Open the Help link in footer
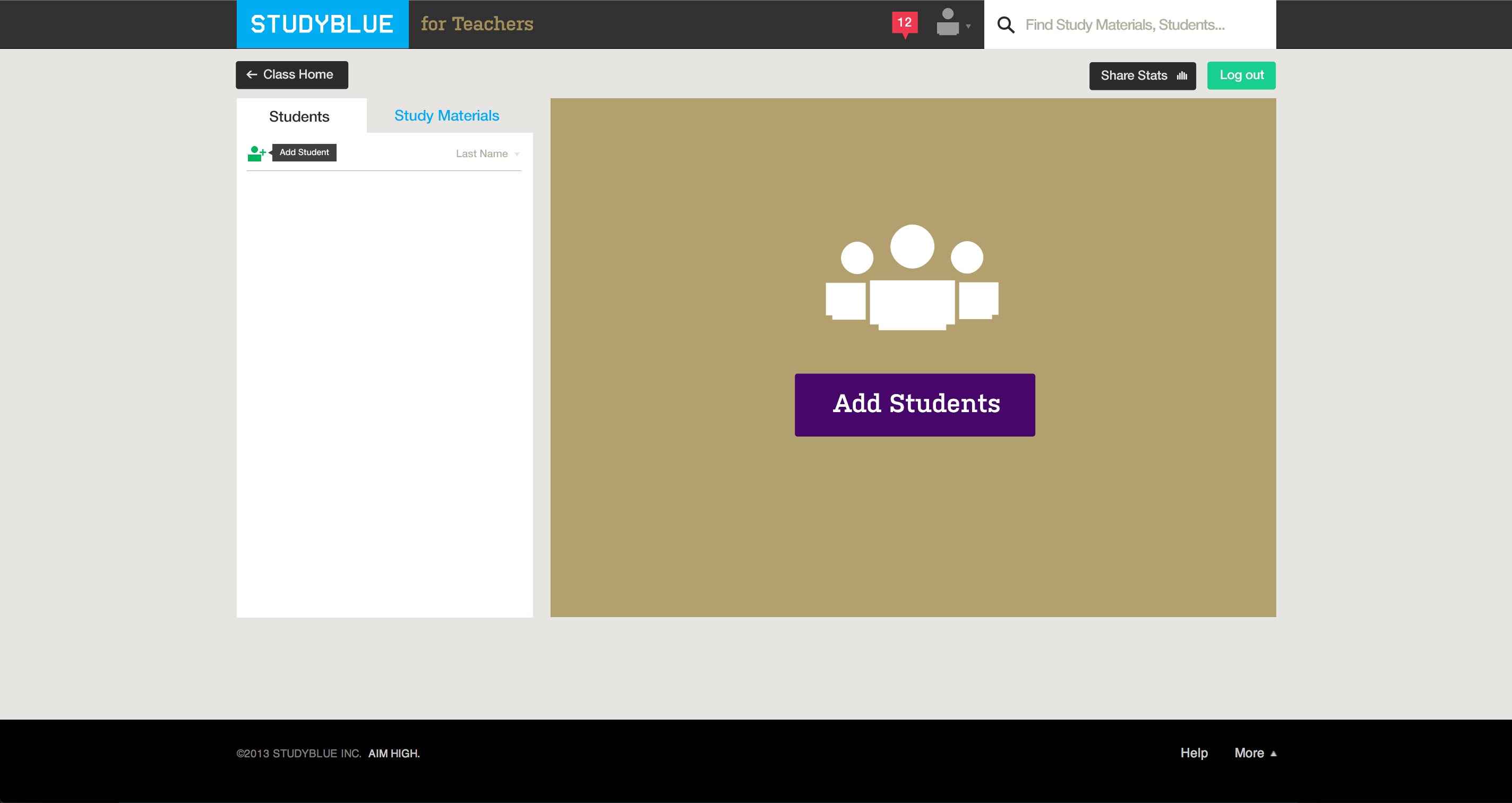Viewport: 1512px width, 803px height. (x=1194, y=753)
